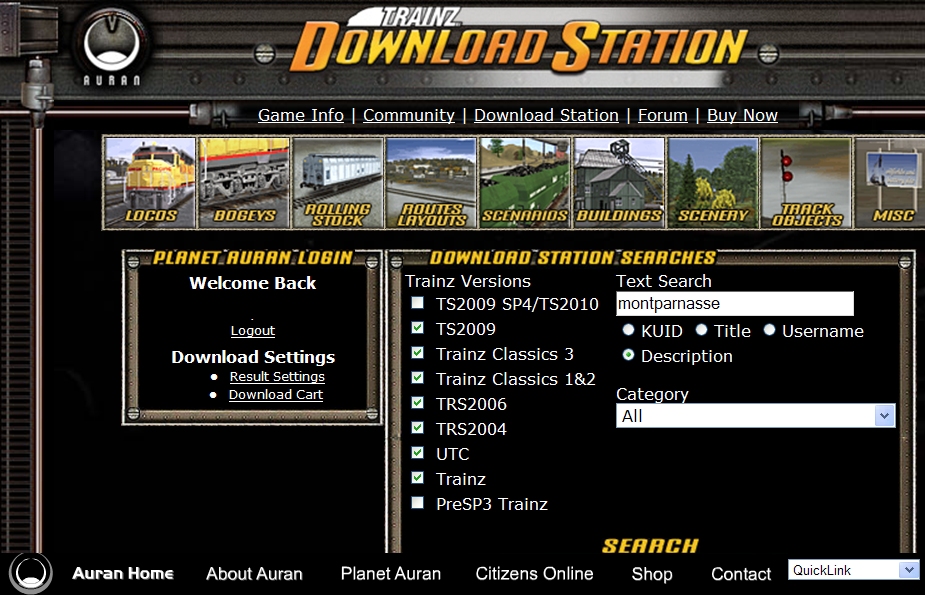Open the Rolling Stock category thumbnail
The width and height of the screenshot is (925, 595).
[x=337, y=183]
